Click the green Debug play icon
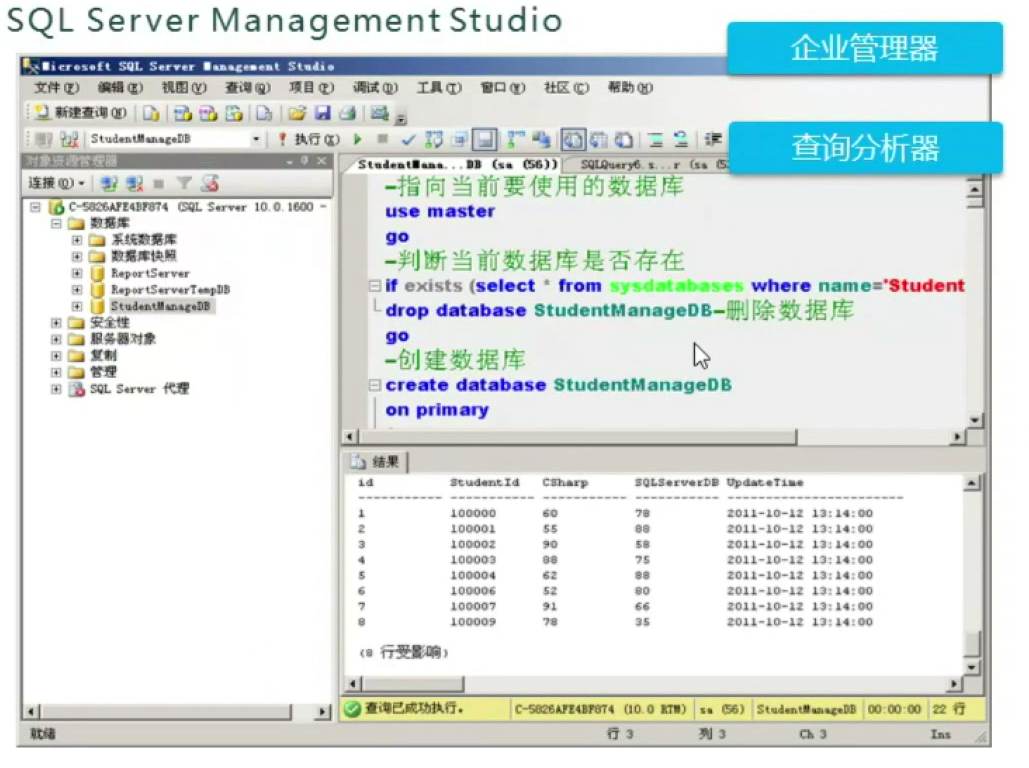Viewport: 1029px width, 768px height. click(x=358, y=139)
